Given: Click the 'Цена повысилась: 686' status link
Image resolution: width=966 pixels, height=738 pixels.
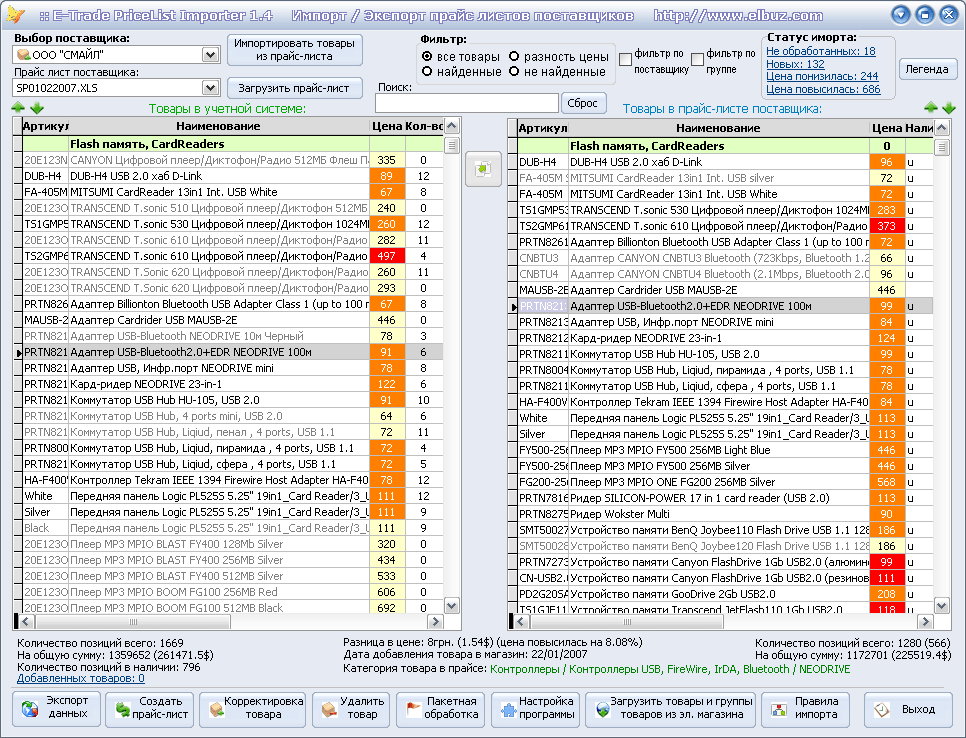Looking at the screenshot, I should click(823, 89).
